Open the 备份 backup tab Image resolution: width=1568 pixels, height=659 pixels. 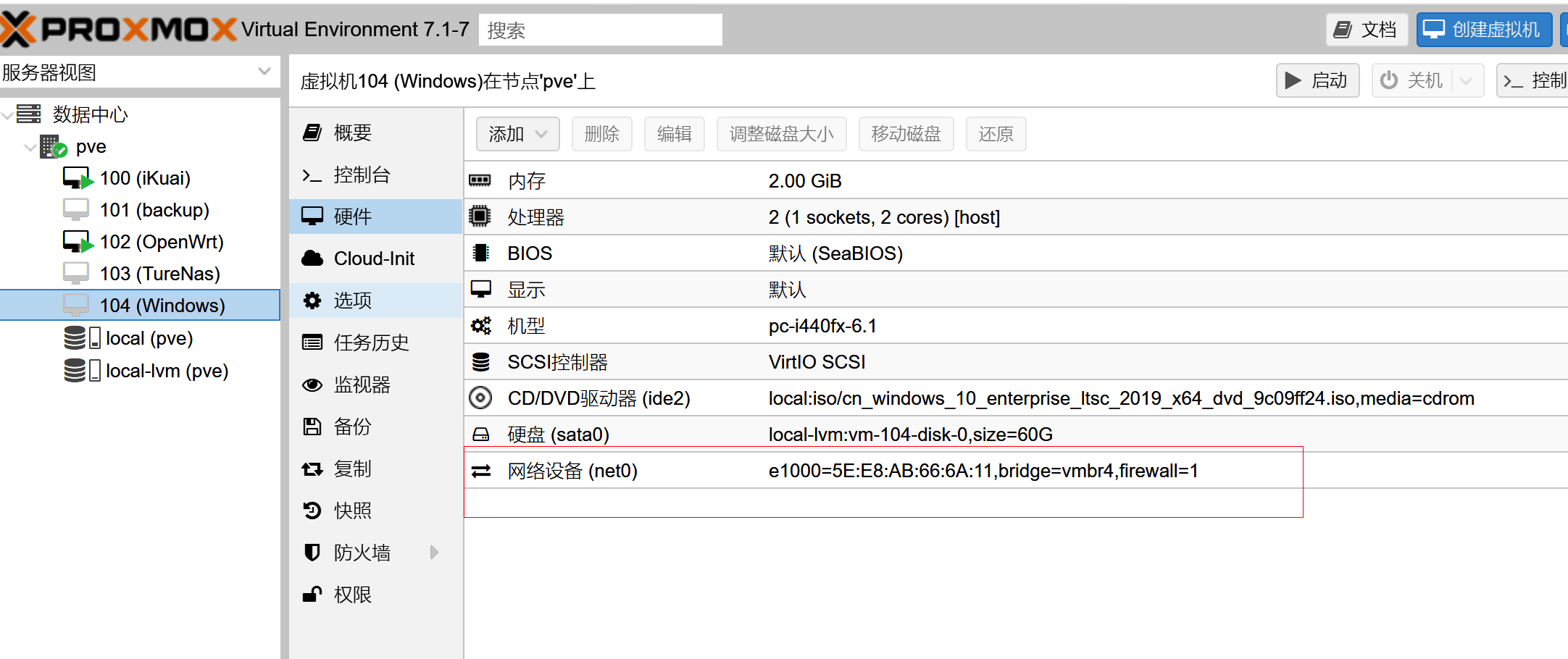coord(375,427)
